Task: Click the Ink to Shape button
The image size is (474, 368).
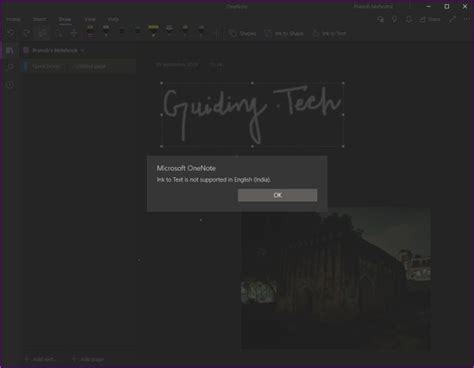Action: click(284, 33)
